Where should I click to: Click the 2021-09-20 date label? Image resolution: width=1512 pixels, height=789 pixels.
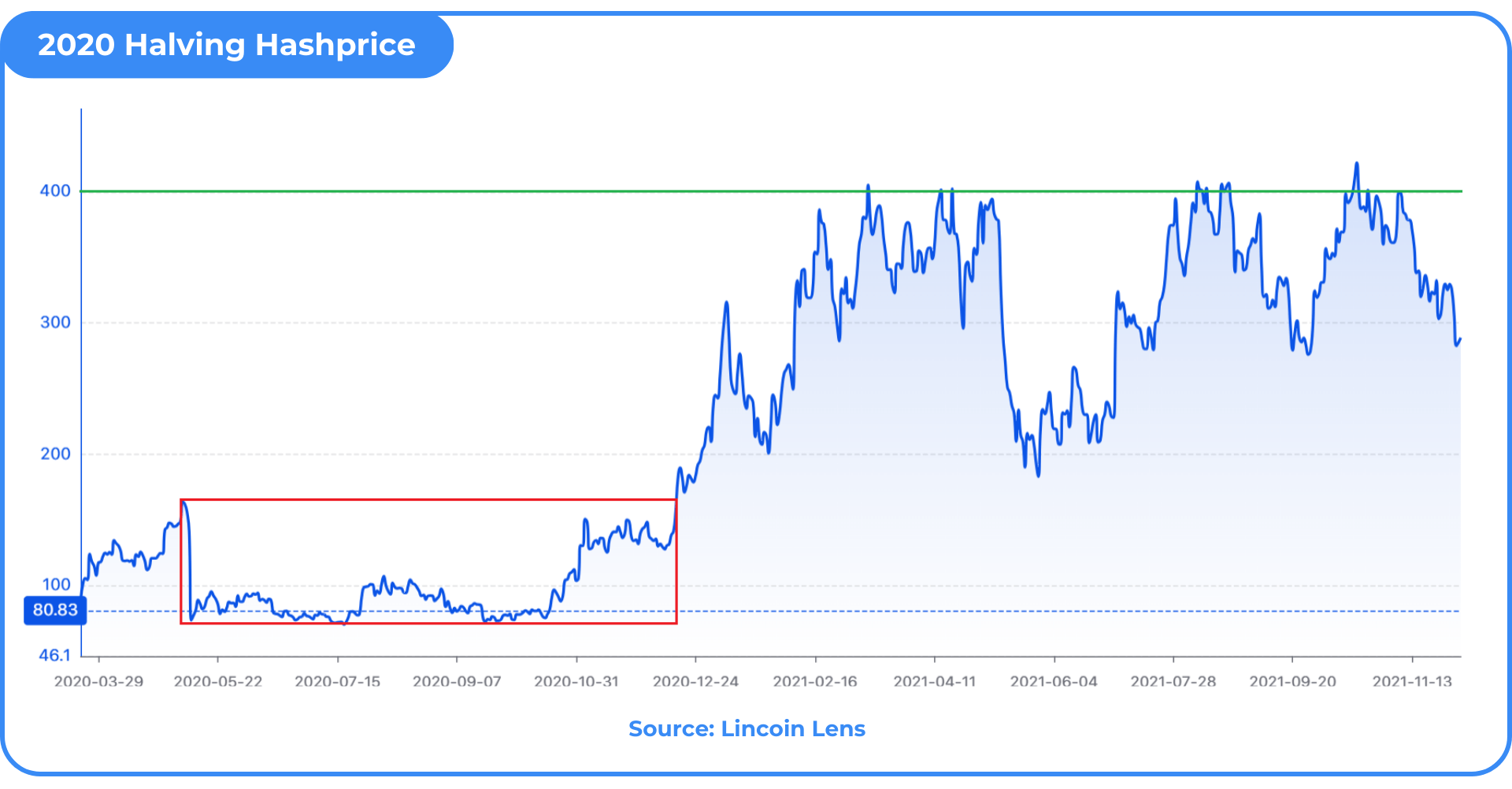(1292, 681)
